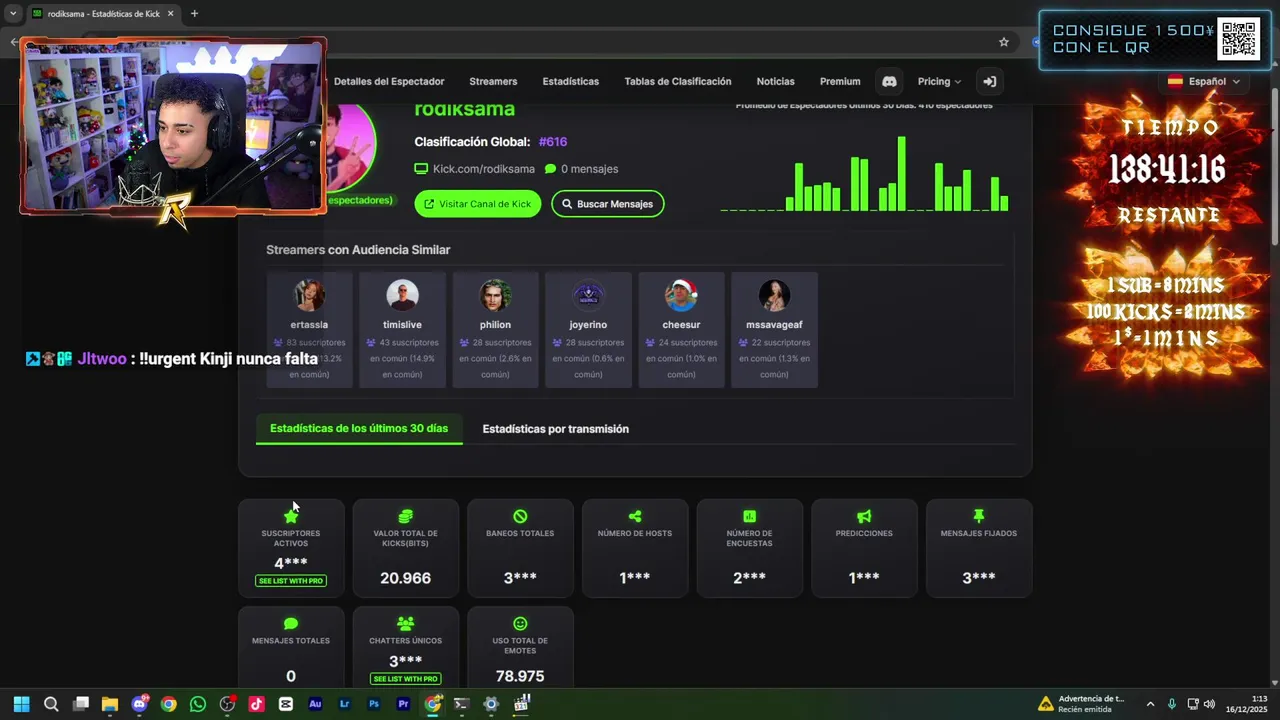Open similar streamer timislive's avatar

point(402,296)
